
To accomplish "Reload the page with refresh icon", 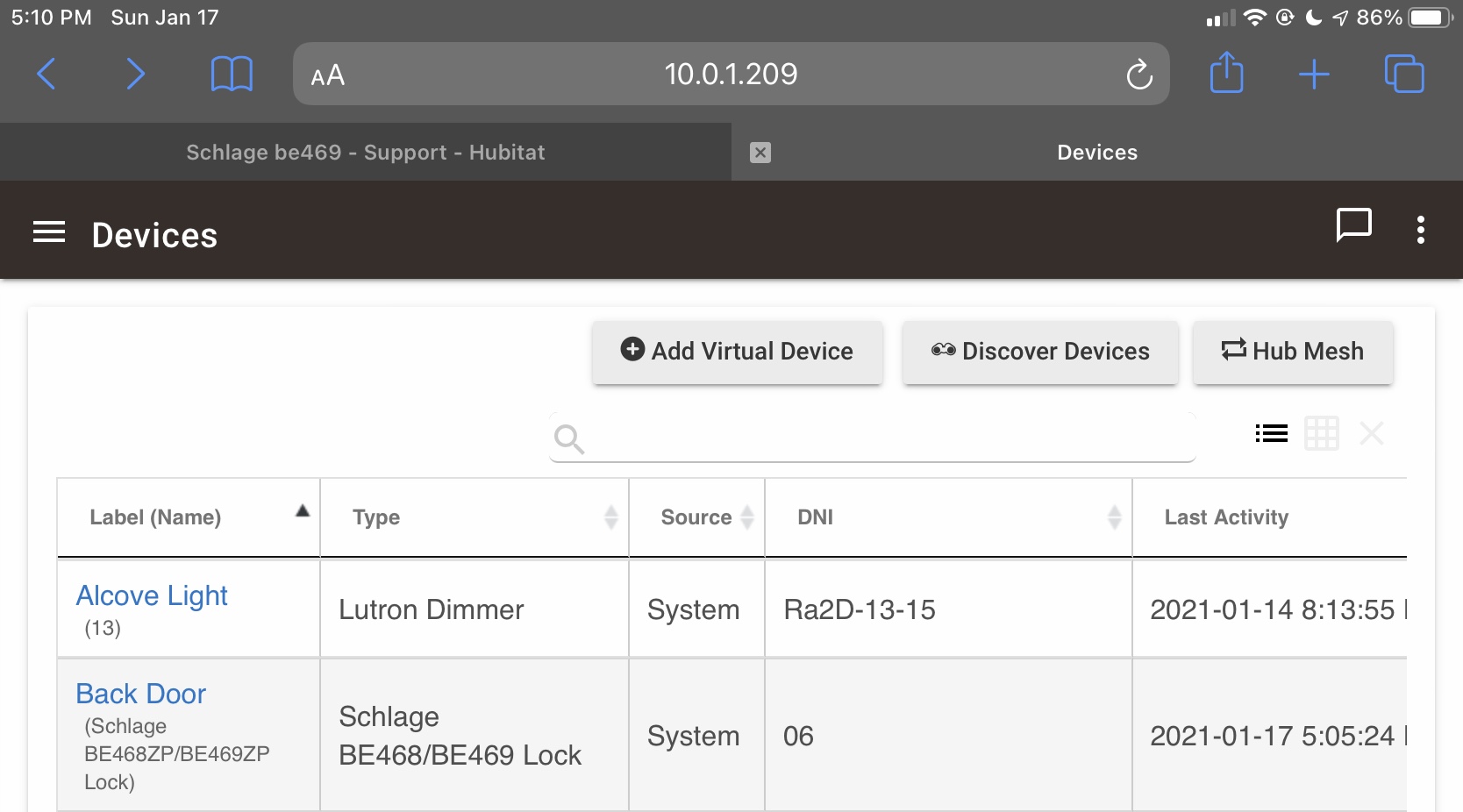I will [x=1139, y=75].
